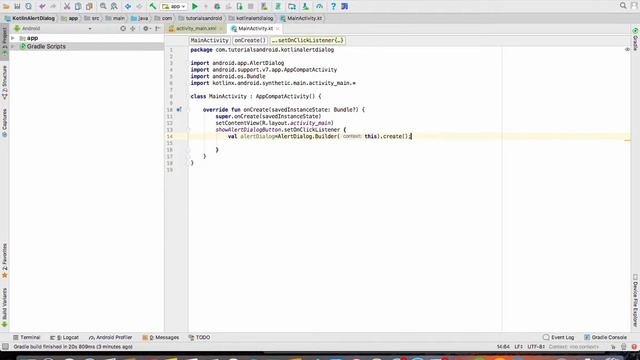Close the MainActivity.kt editor tab
Screen dimensions: 640x360
tap(278, 29)
